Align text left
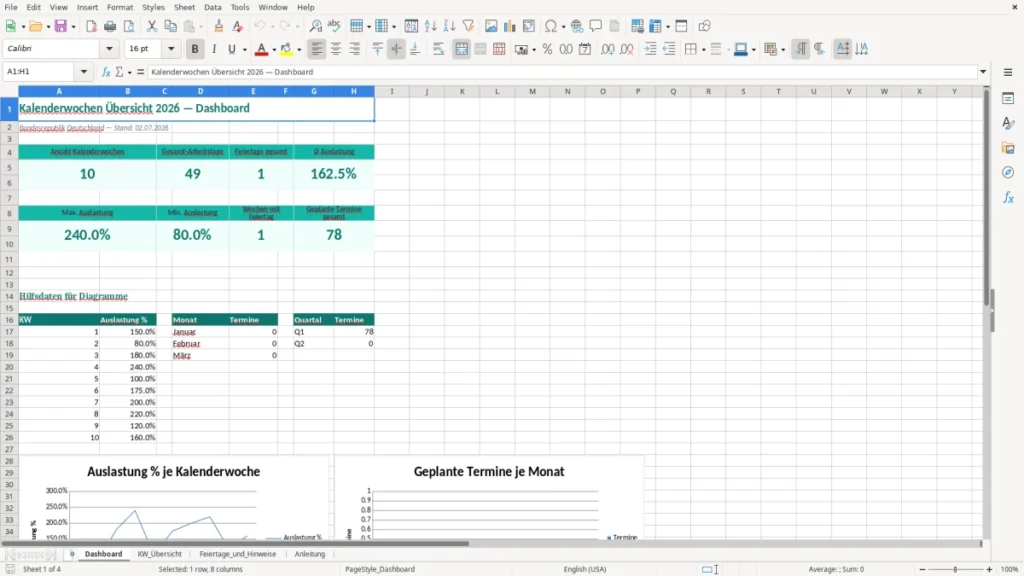The image size is (1024, 576). (x=317, y=49)
